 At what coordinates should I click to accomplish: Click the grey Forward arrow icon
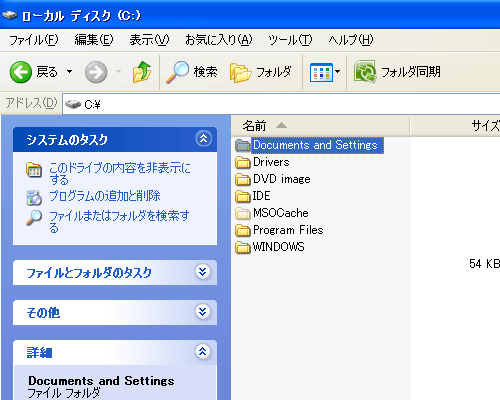pos(96,72)
